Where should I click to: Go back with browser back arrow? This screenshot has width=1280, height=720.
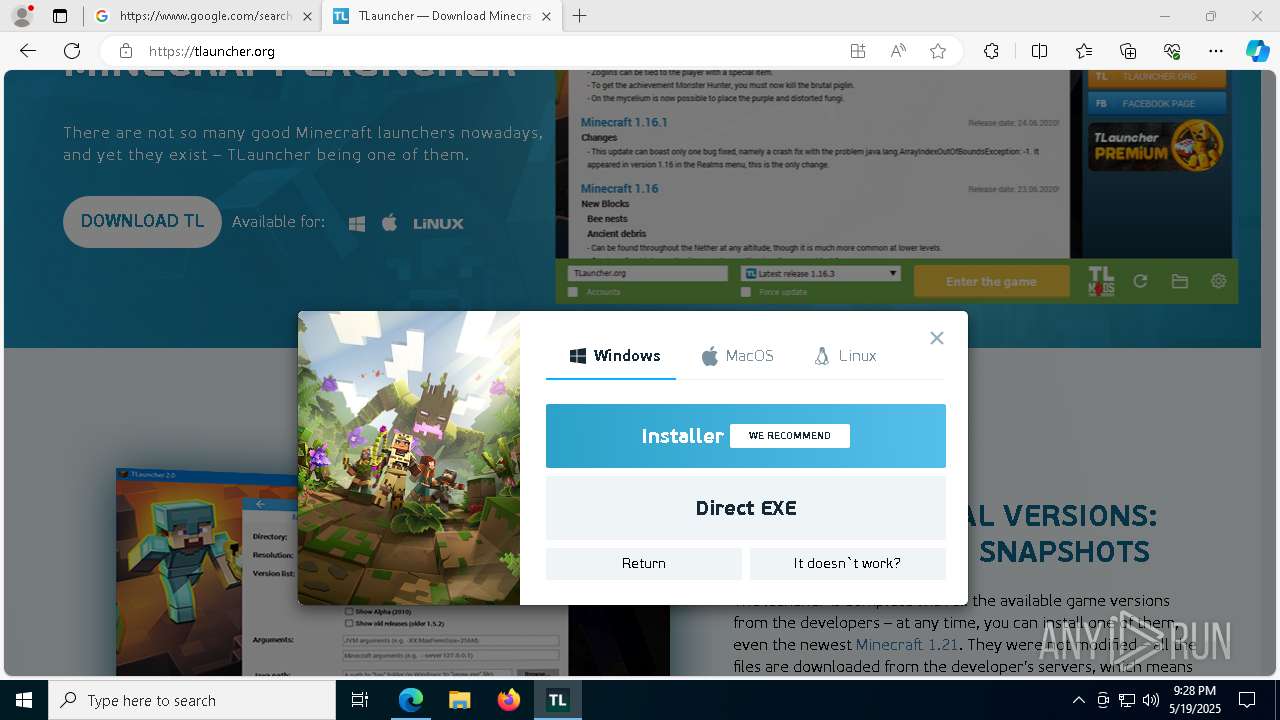[x=28, y=51]
